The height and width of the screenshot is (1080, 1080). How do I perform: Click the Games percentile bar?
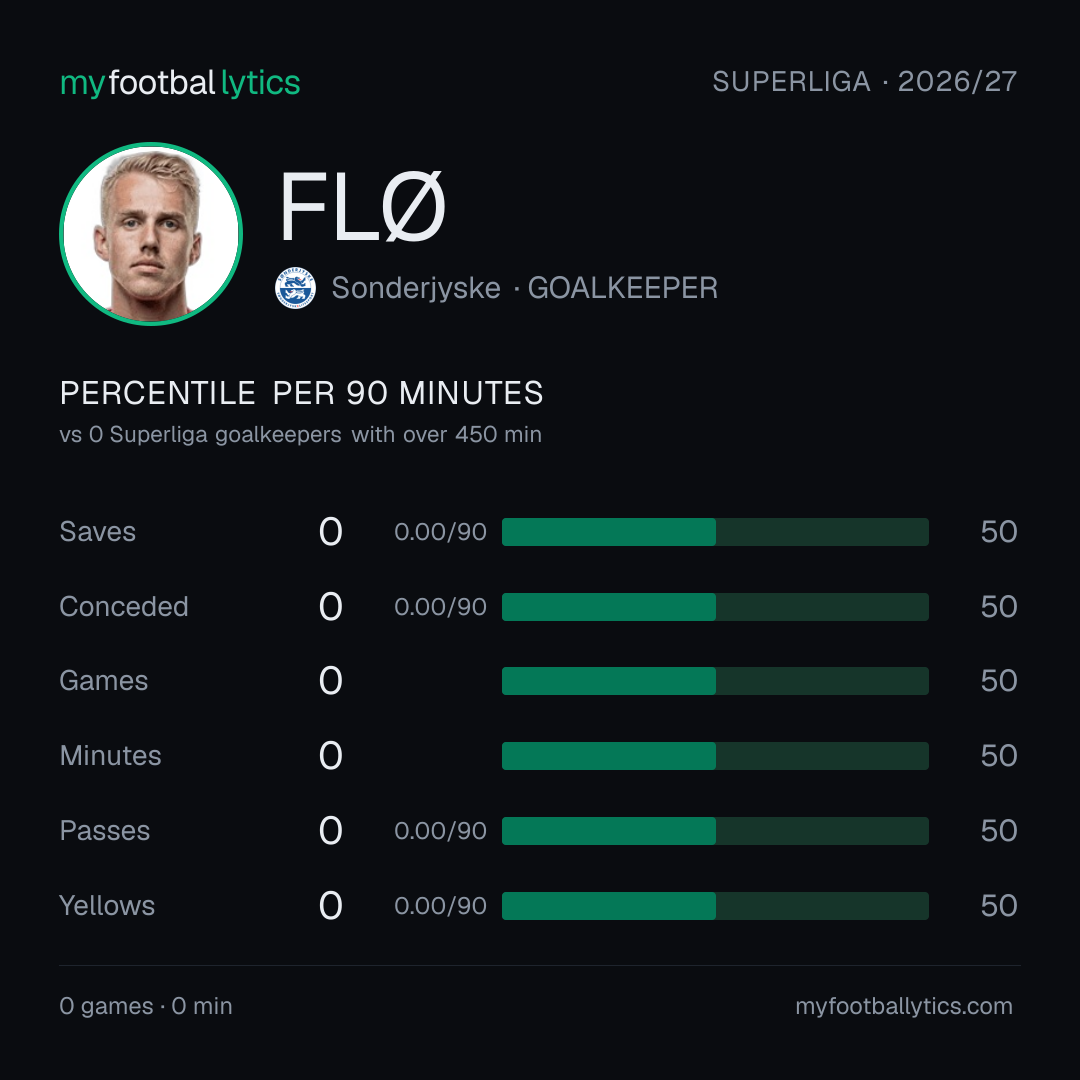pyautogui.click(x=715, y=681)
